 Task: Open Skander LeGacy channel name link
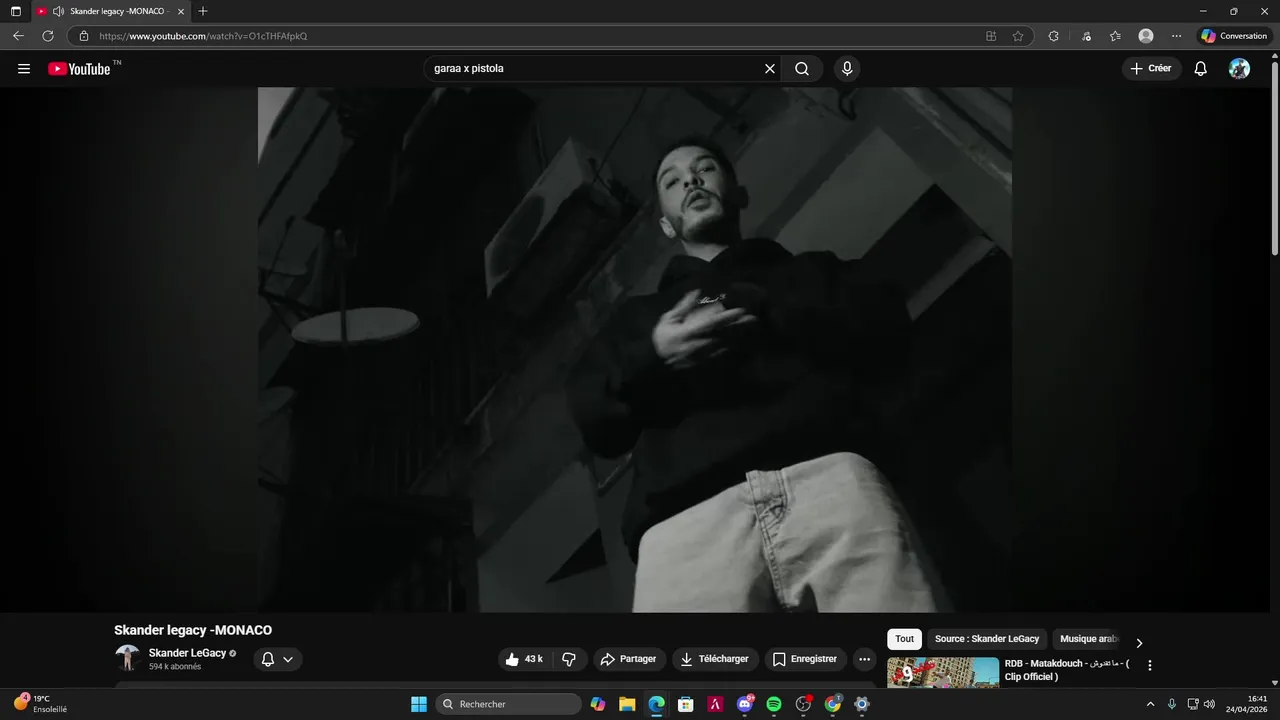coord(187,653)
